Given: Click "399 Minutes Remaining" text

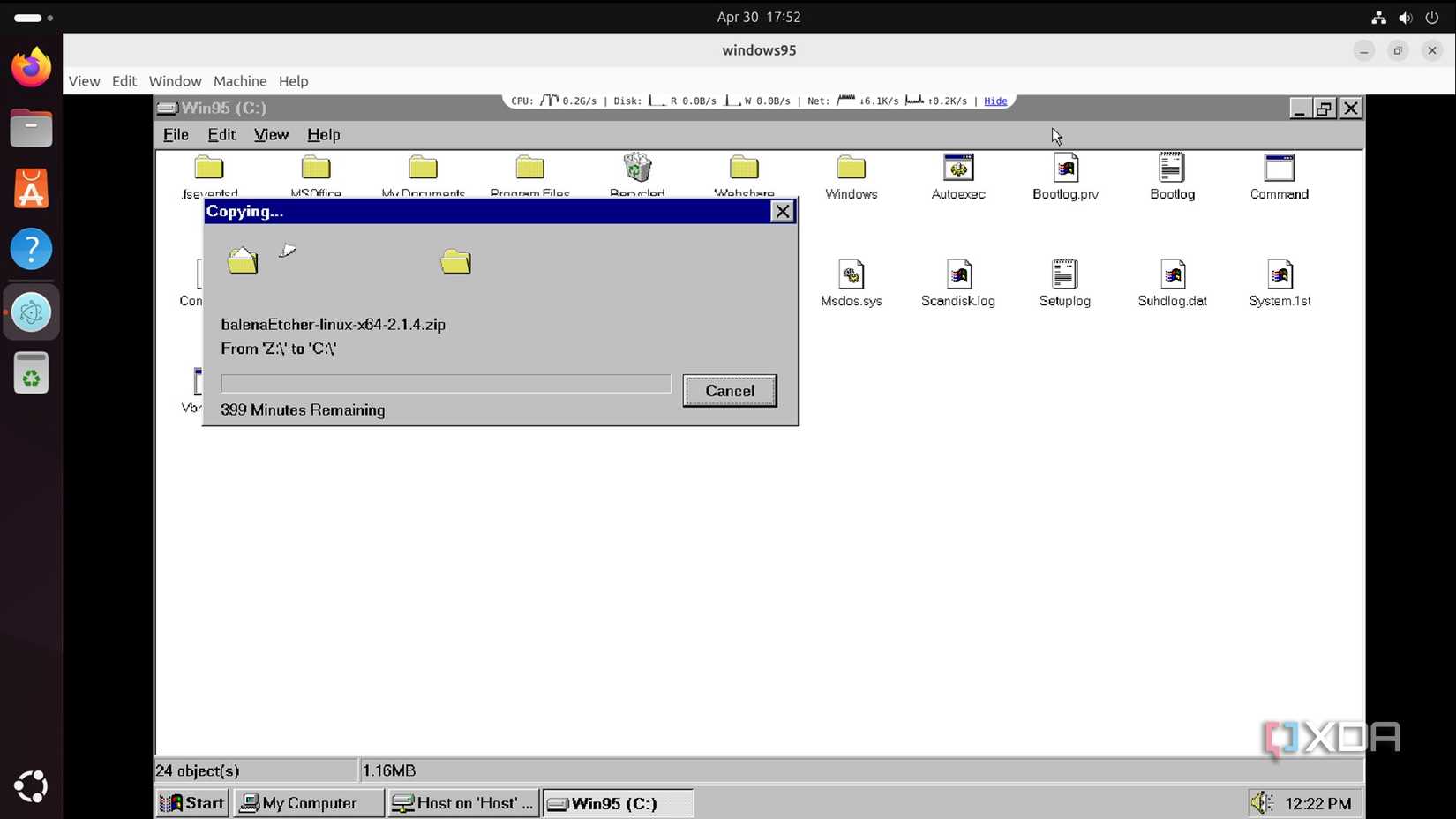Looking at the screenshot, I should [x=303, y=409].
